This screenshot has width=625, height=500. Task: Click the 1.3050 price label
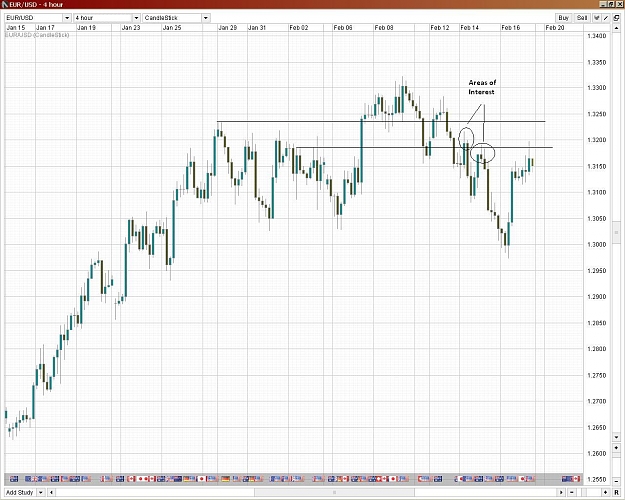(597, 219)
